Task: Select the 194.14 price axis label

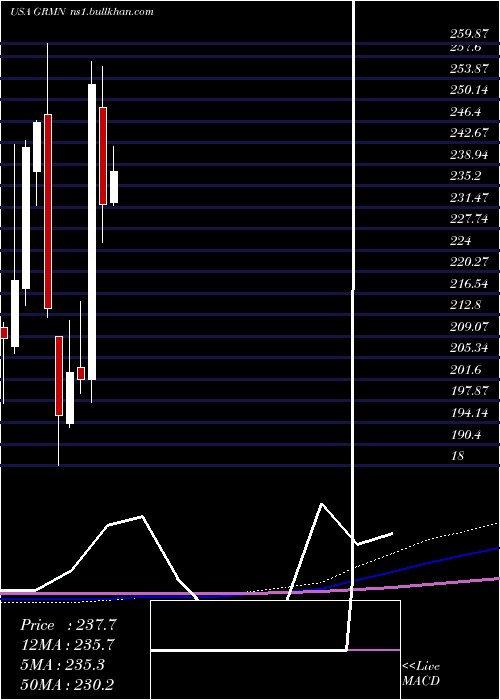Action: click(469, 413)
